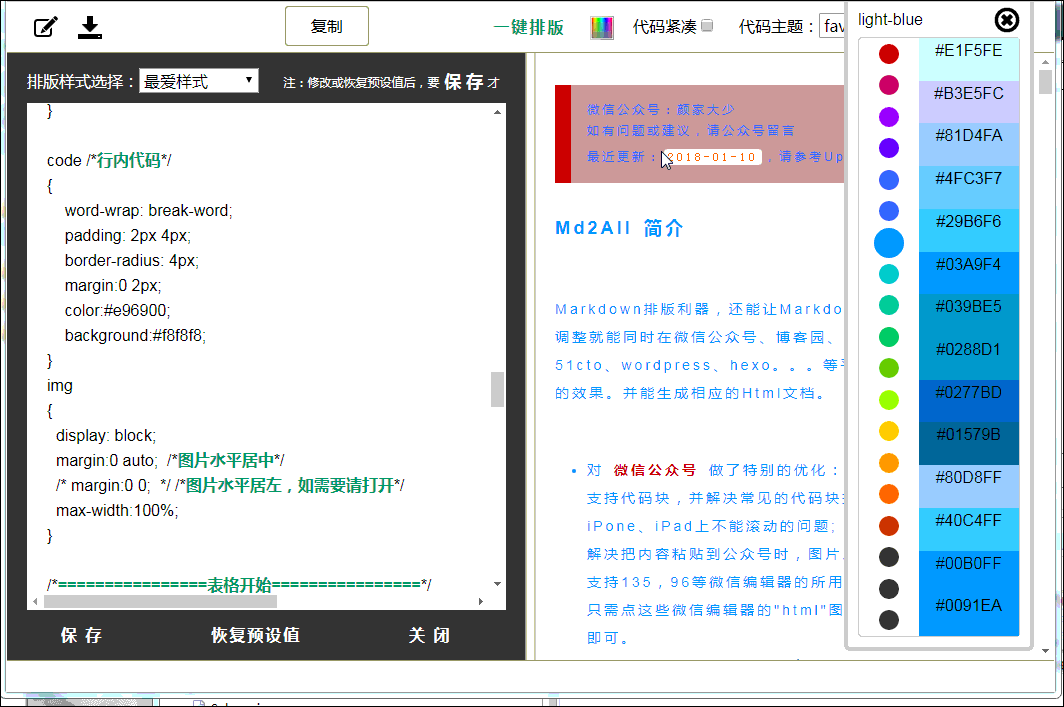Screen dimensions: 1064x707
Task: Choose shade #E1F5FE
Action: tap(969, 59)
